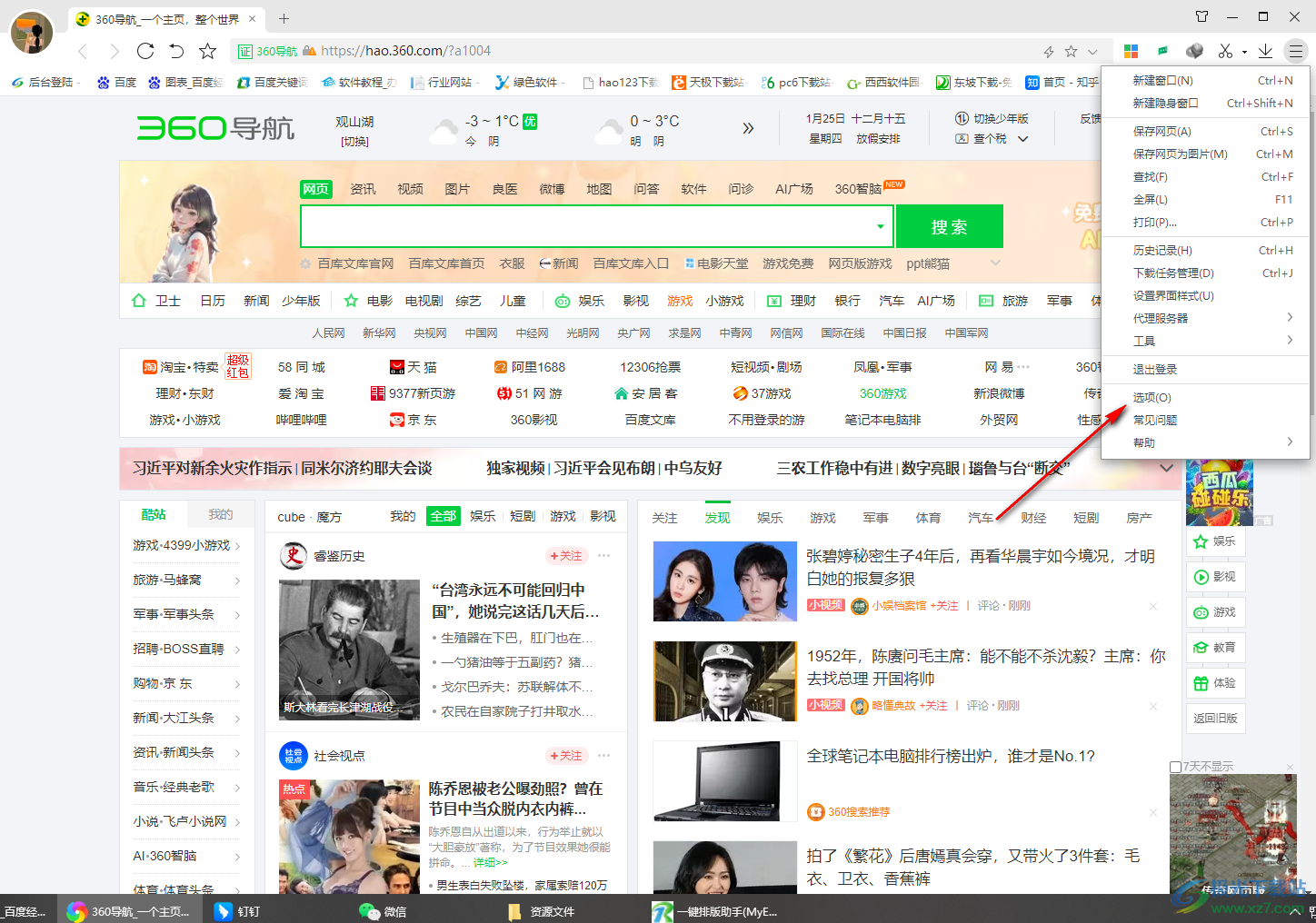Reload the page with the refresh icon
Image resolution: width=1316 pixels, height=923 pixels.
click(x=145, y=51)
